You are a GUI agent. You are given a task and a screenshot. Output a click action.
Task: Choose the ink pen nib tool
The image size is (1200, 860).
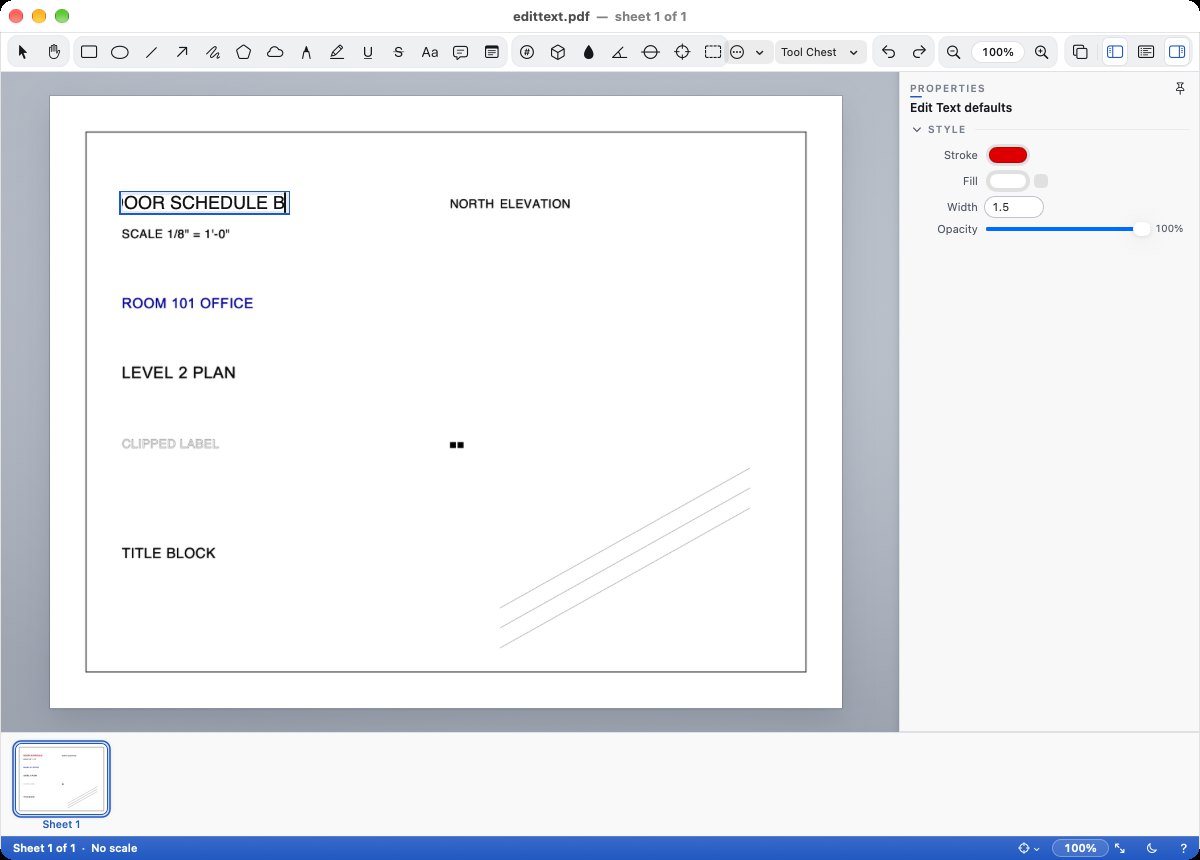click(x=306, y=52)
